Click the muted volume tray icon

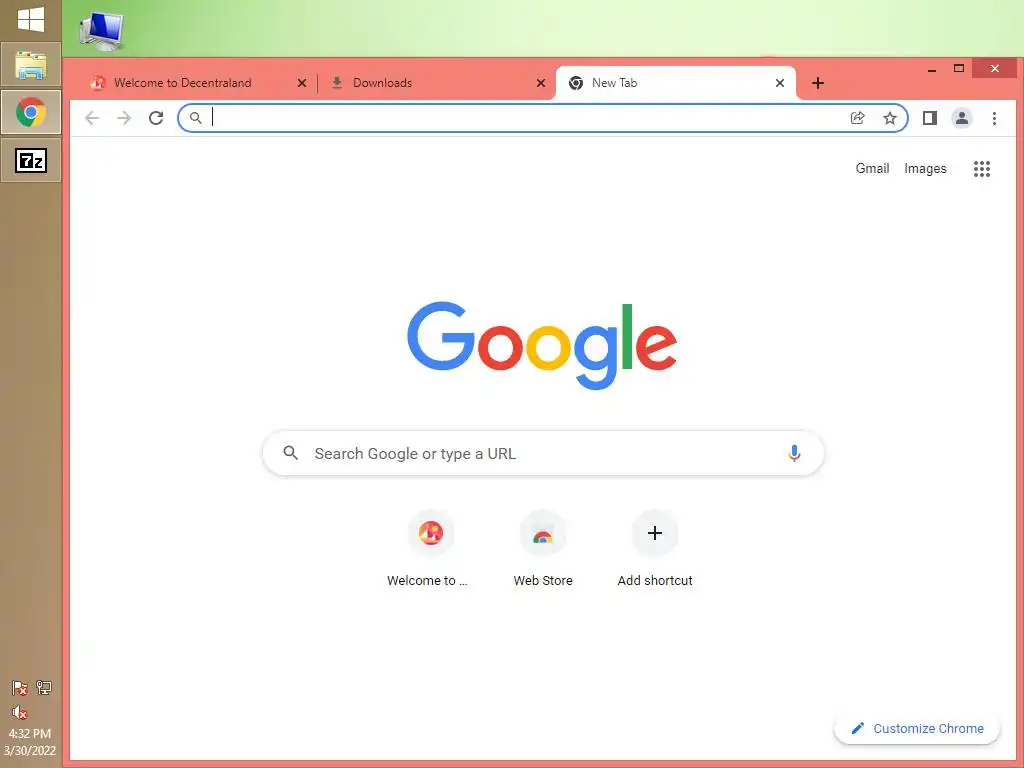click(x=20, y=712)
